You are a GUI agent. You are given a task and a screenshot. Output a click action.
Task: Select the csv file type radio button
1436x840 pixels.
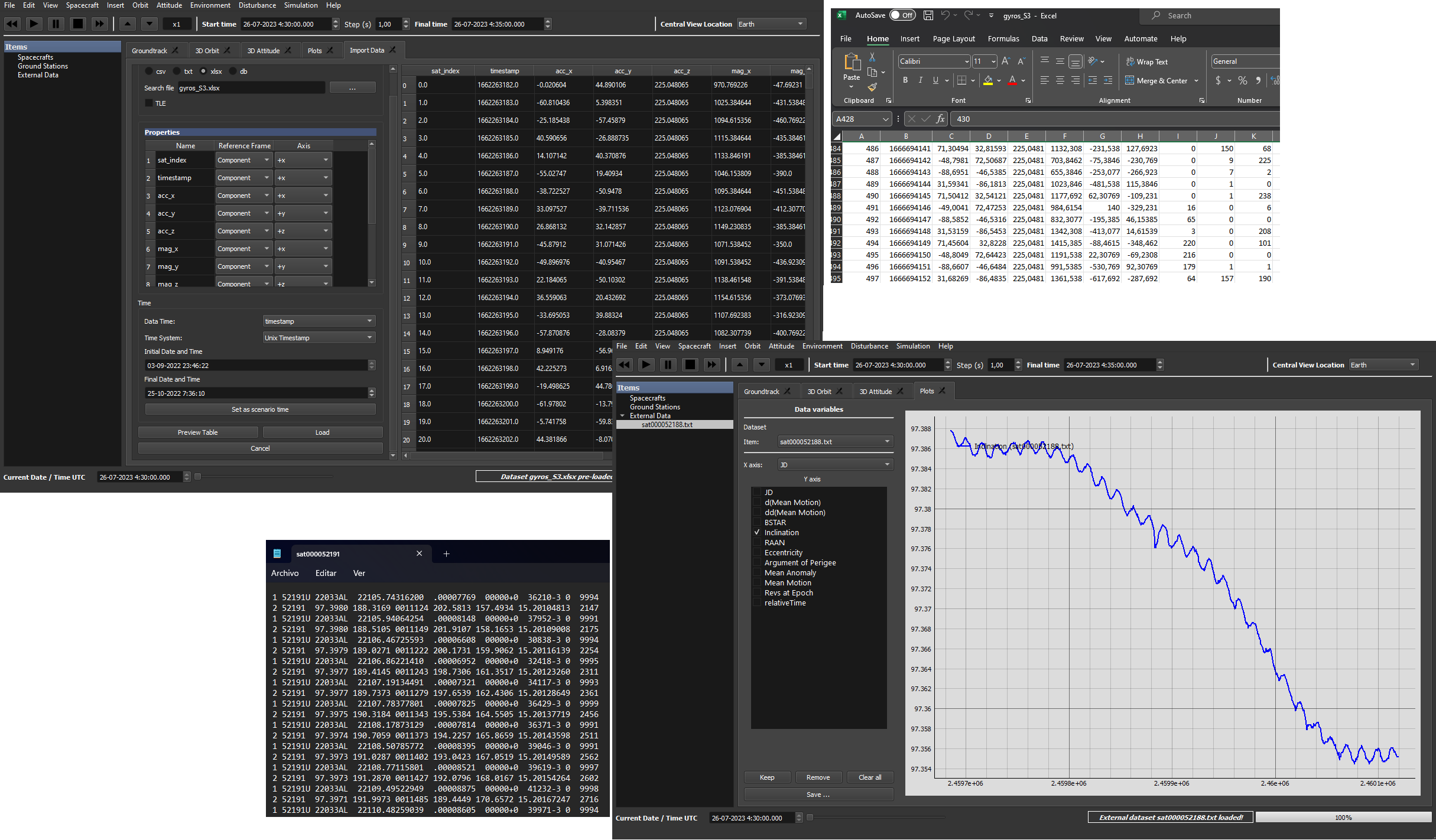(x=149, y=71)
